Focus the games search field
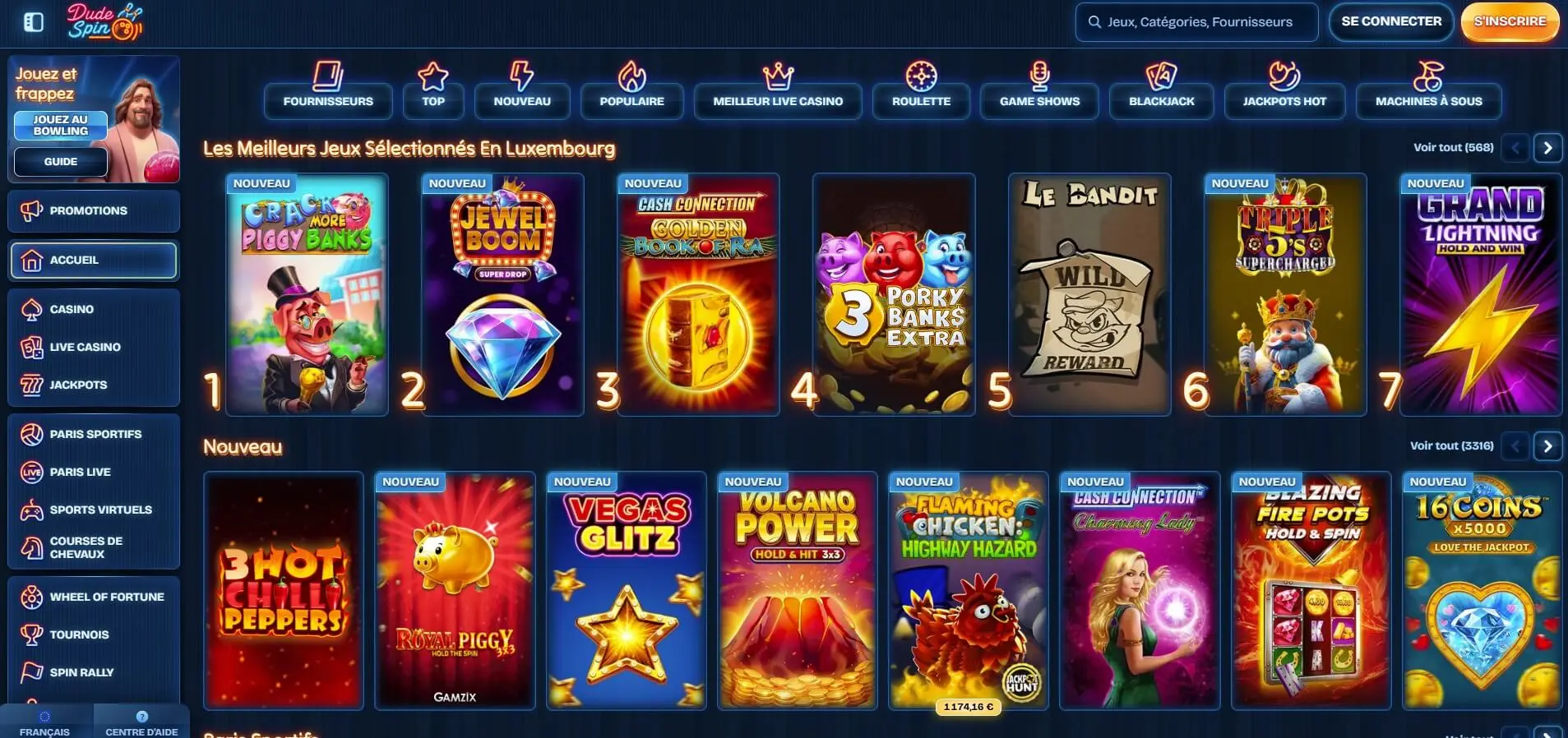1568x738 pixels. (1196, 22)
